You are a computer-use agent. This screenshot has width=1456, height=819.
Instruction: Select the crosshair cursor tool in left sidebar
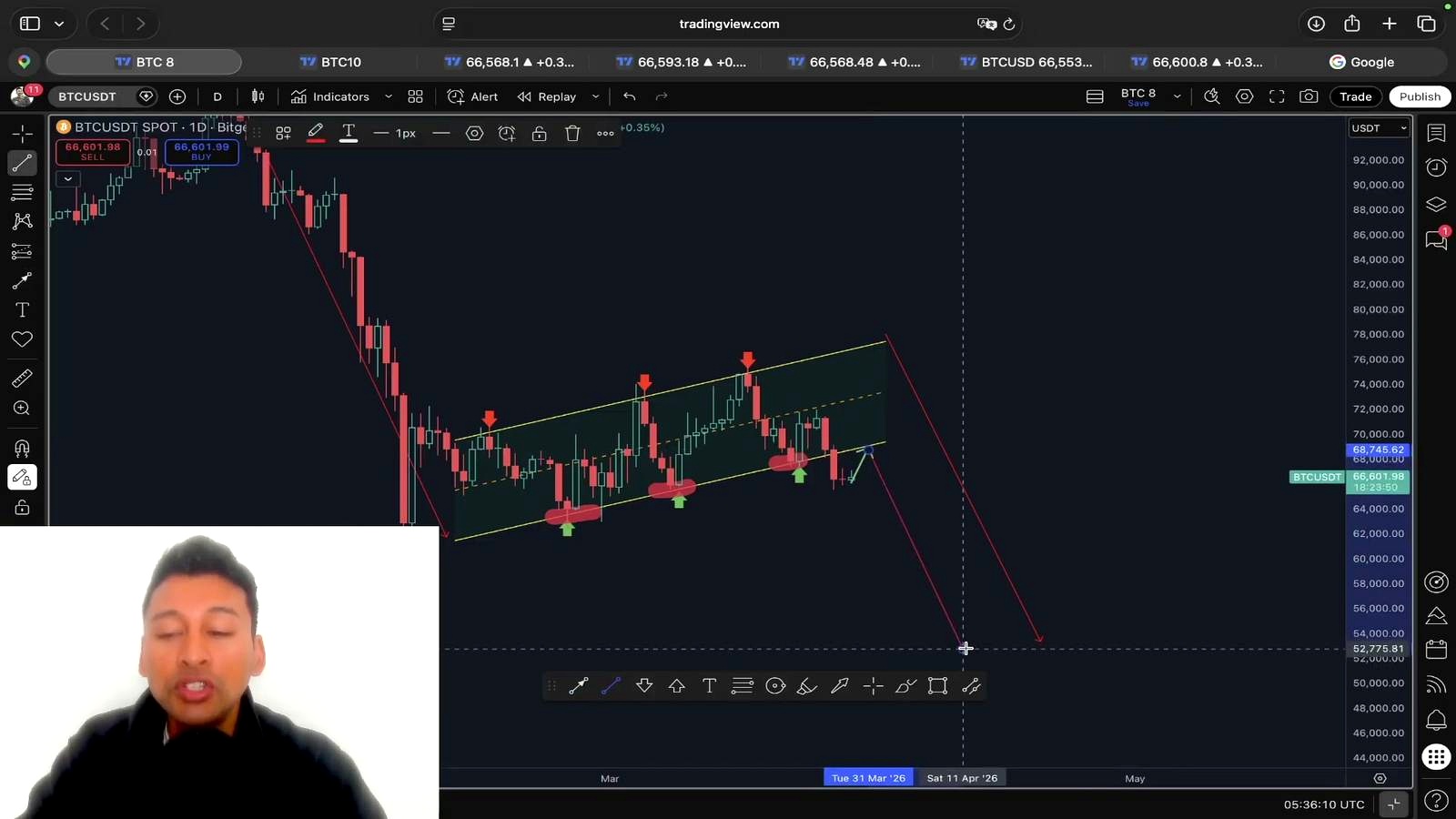22,134
